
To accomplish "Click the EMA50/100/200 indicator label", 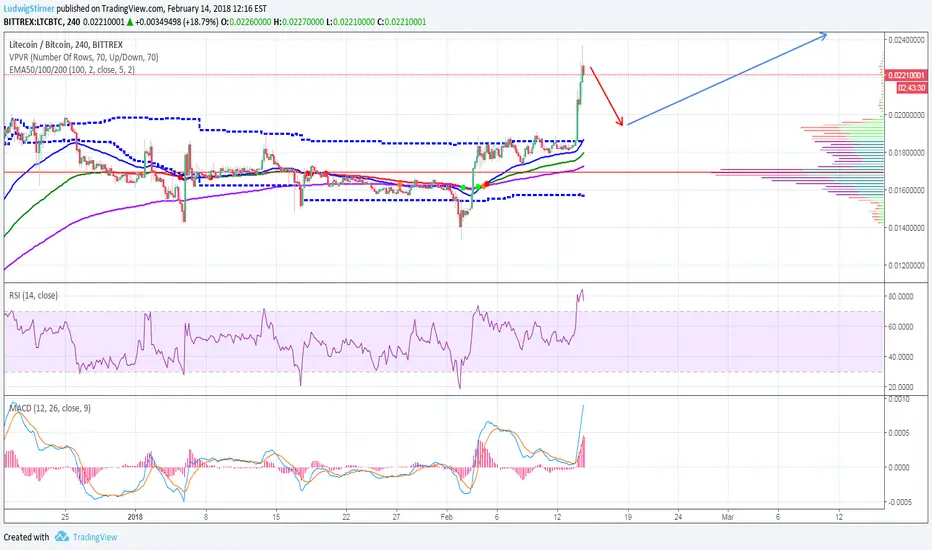I will [x=72, y=70].
